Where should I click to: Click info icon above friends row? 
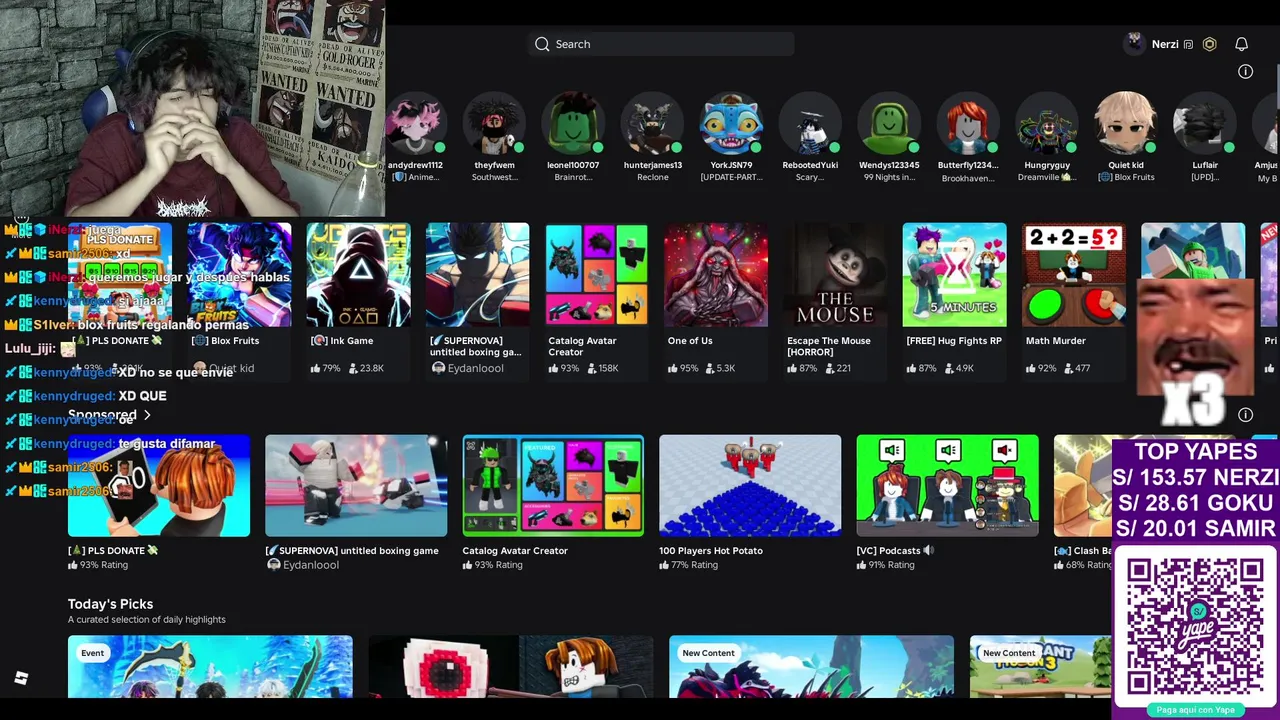pos(1245,72)
